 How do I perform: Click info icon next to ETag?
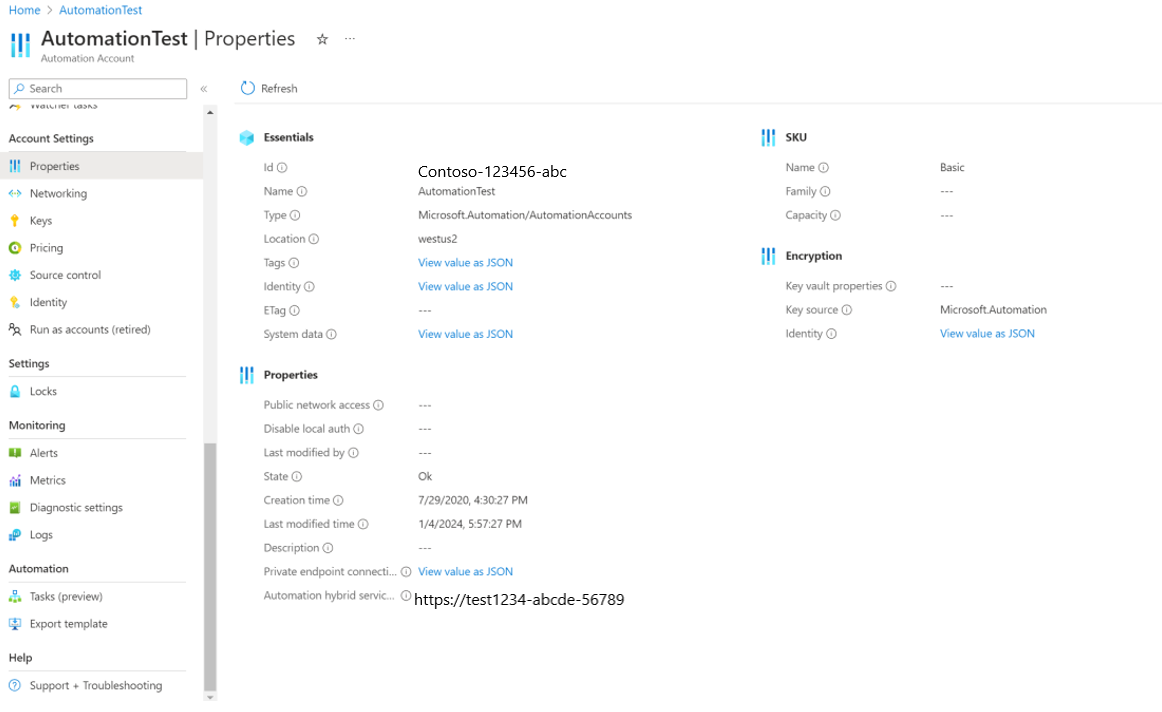point(294,310)
